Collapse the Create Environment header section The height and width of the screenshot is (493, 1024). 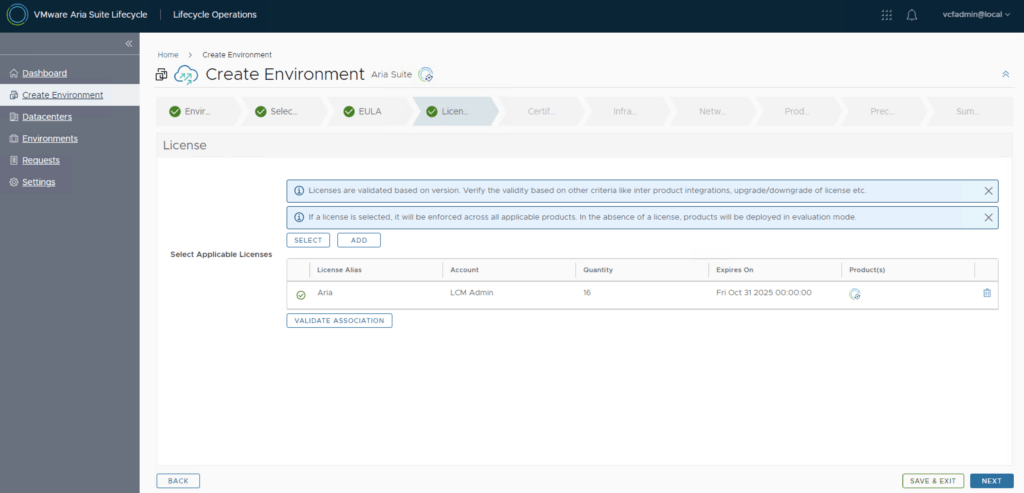point(1005,74)
